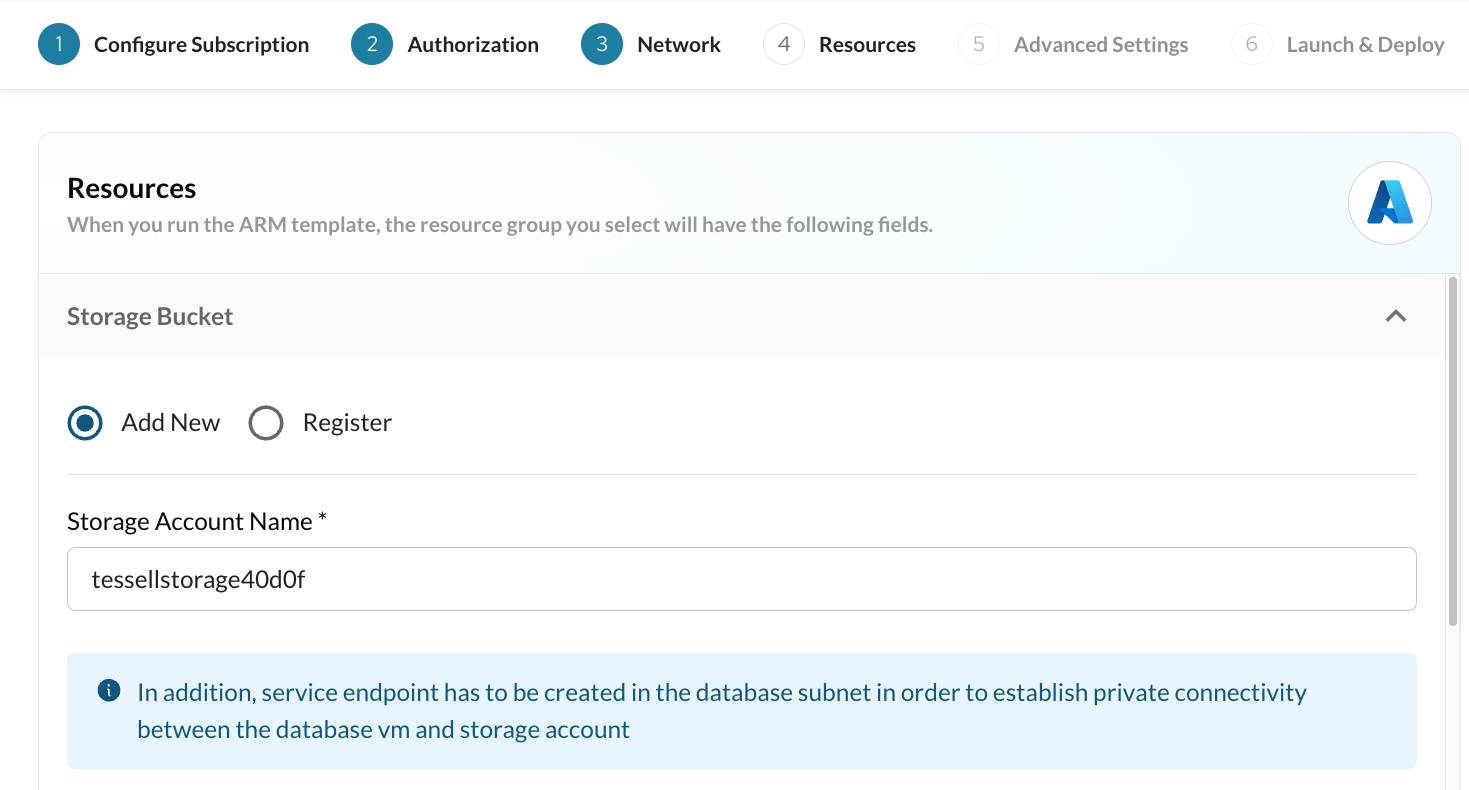Open the Resources step label
The height and width of the screenshot is (790, 1469).
tap(867, 45)
